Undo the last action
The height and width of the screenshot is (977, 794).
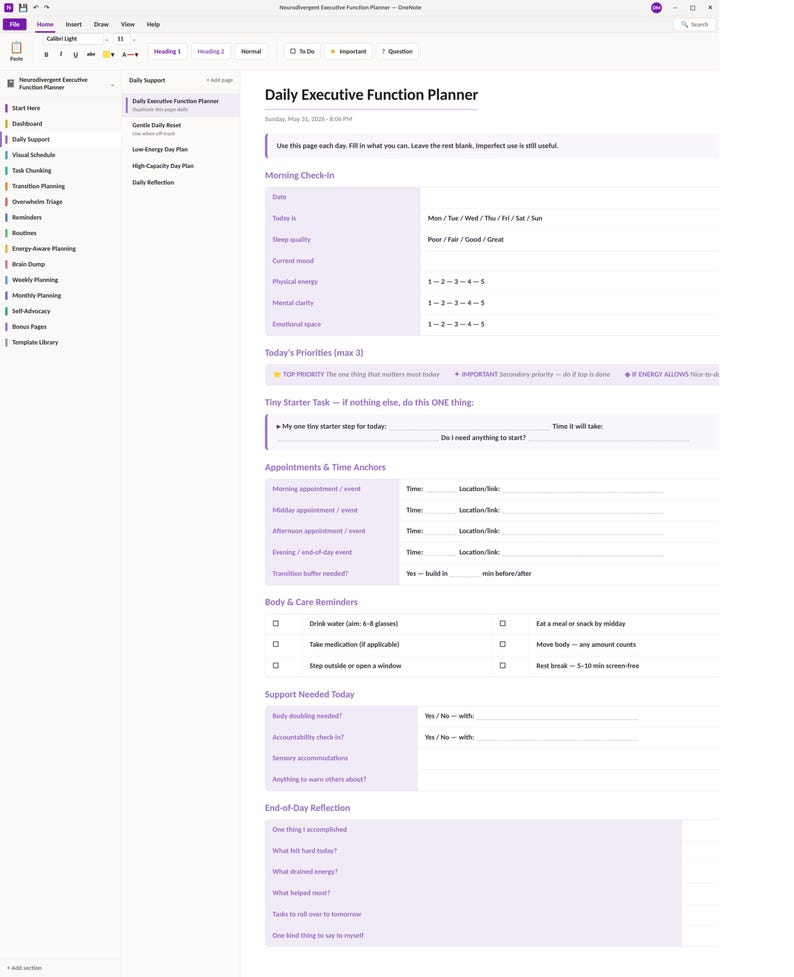[36, 7]
